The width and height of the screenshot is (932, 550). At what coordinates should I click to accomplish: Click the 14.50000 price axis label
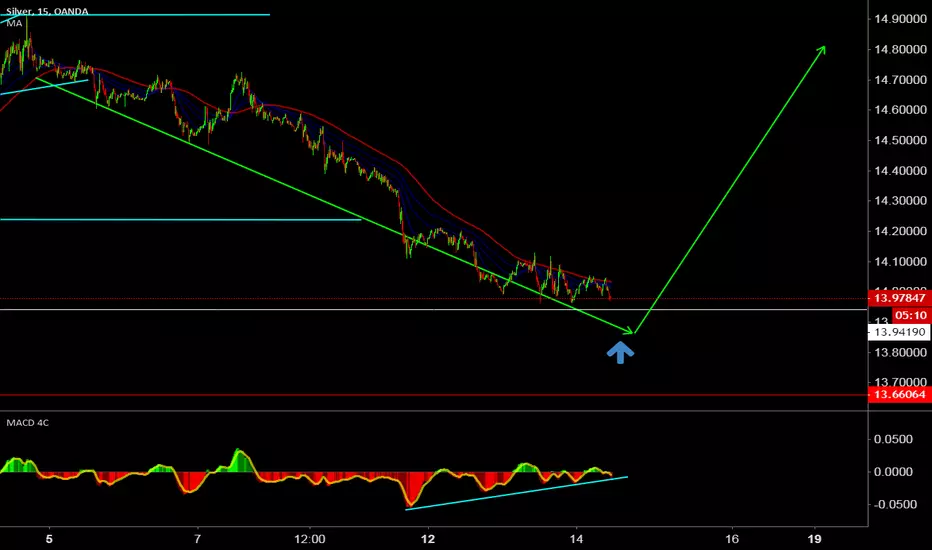[x=900, y=140]
